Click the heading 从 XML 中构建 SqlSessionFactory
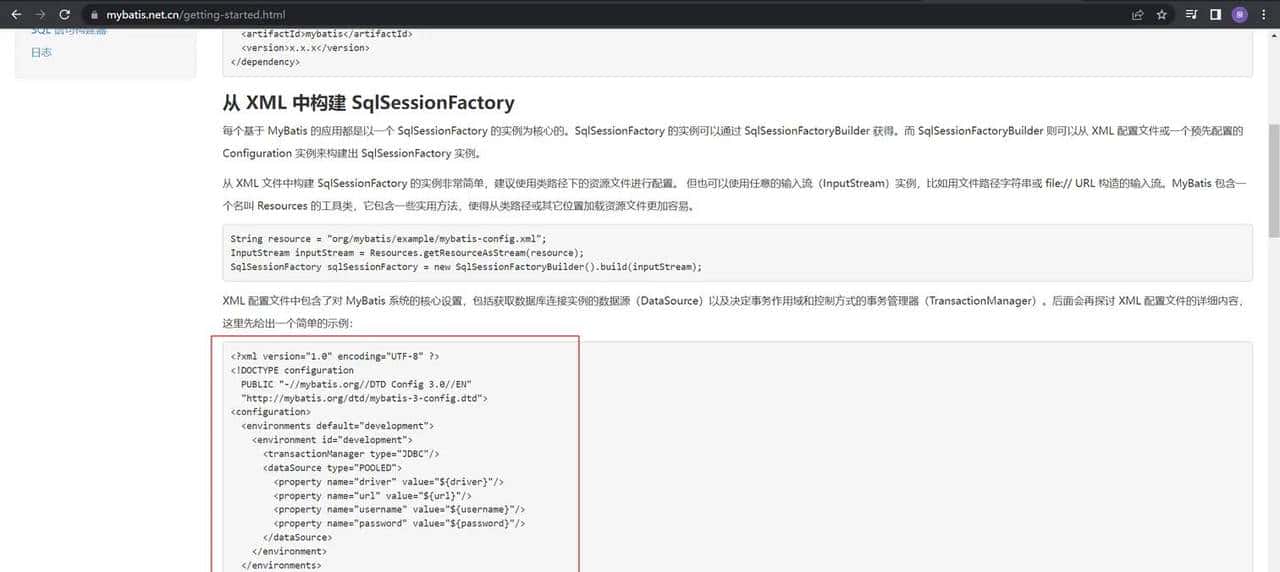Viewport: 1280px width, 572px height. coord(368,102)
